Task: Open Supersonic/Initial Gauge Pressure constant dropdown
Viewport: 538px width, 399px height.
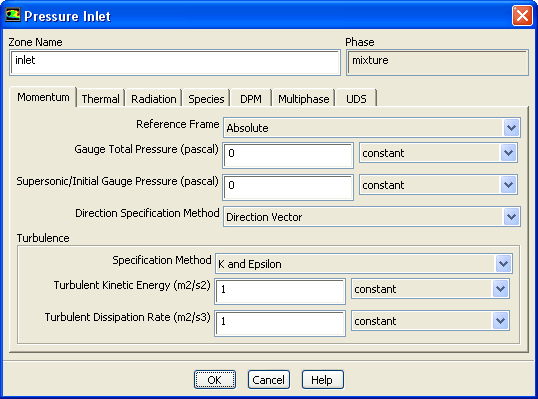Action: (438, 185)
